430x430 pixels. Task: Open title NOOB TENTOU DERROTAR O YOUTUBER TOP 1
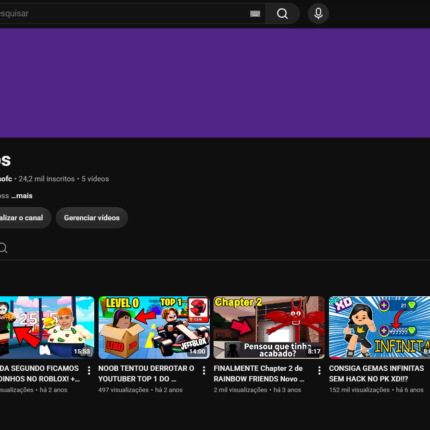(146, 373)
